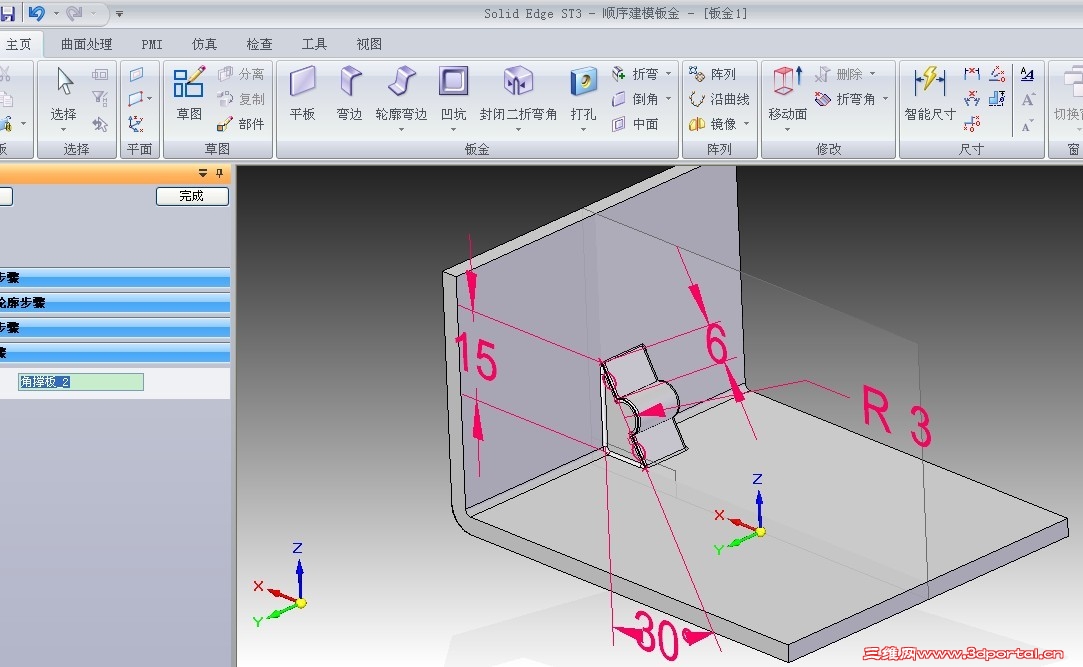The image size is (1083, 667).
Task: Open the quick access toolbar customize arrow
Action: 119,14
